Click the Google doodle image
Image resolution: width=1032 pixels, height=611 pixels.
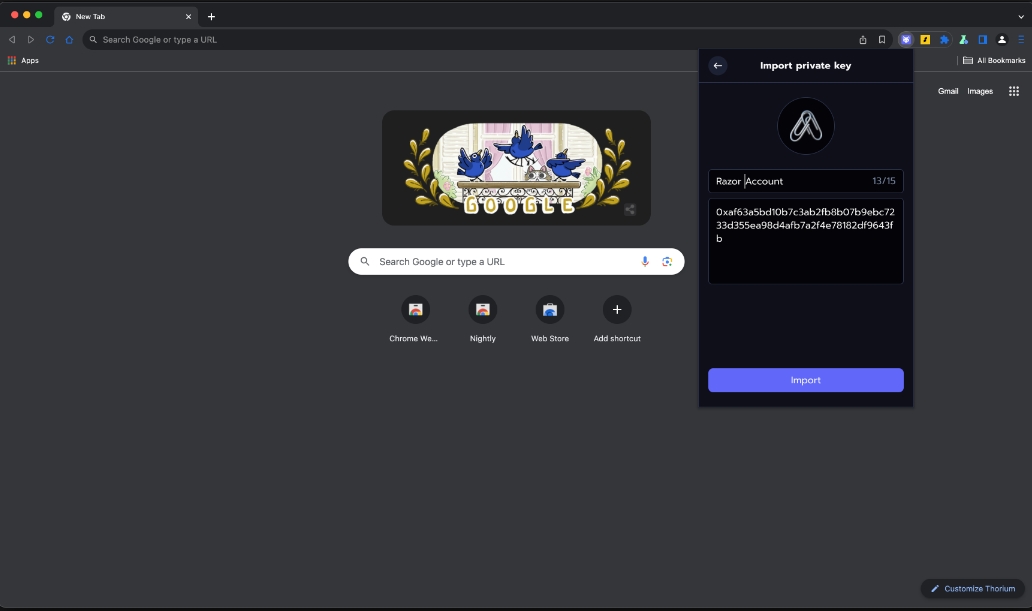517,168
